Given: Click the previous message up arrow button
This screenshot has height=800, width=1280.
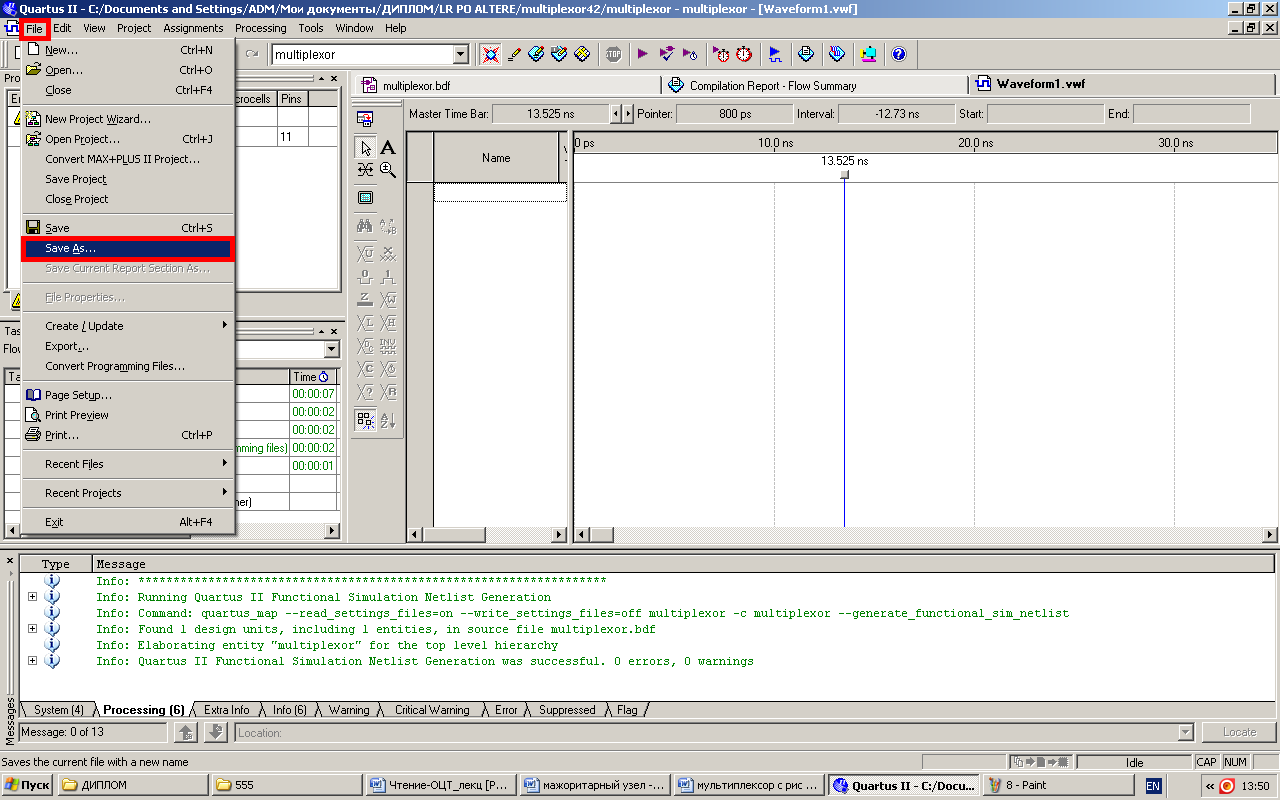Looking at the screenshot, I should (x=186, y=733).
